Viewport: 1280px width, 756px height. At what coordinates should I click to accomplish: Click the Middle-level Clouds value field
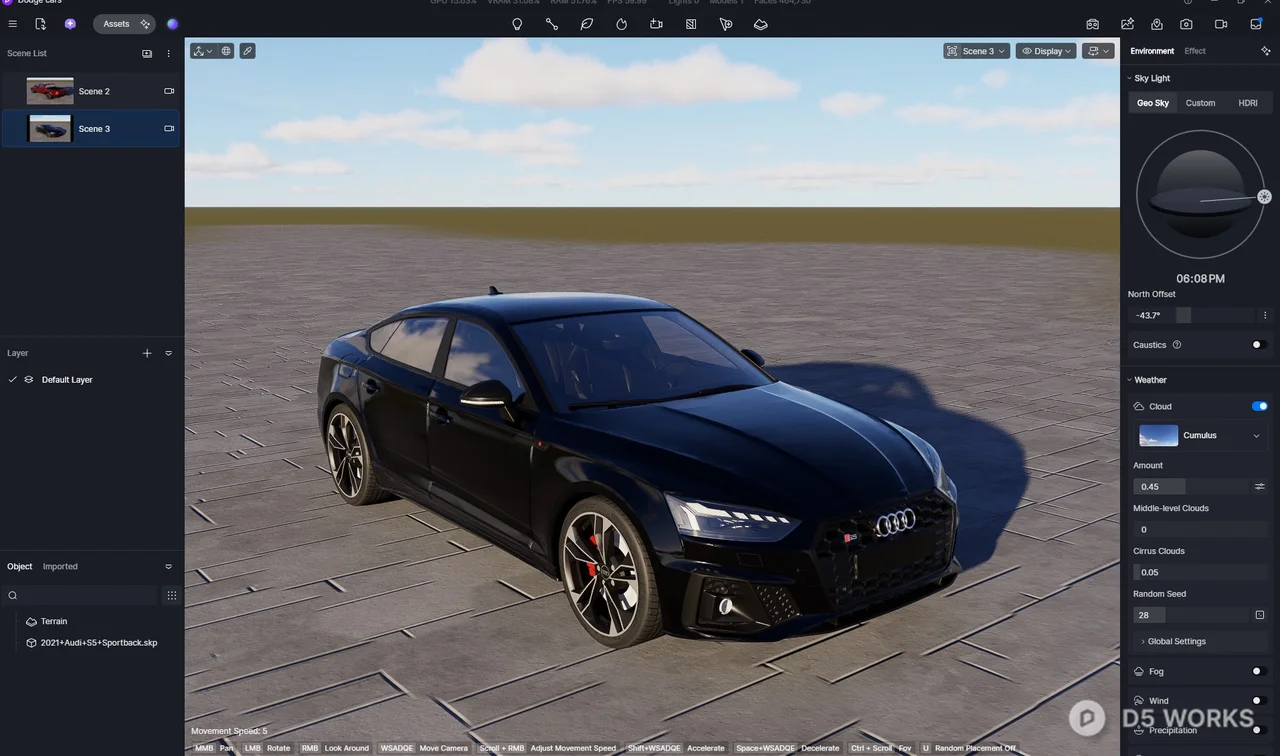click(1199, 530)
